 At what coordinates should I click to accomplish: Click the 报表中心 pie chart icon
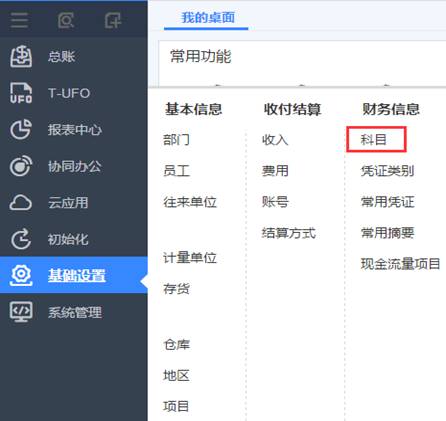click(21, 129)
